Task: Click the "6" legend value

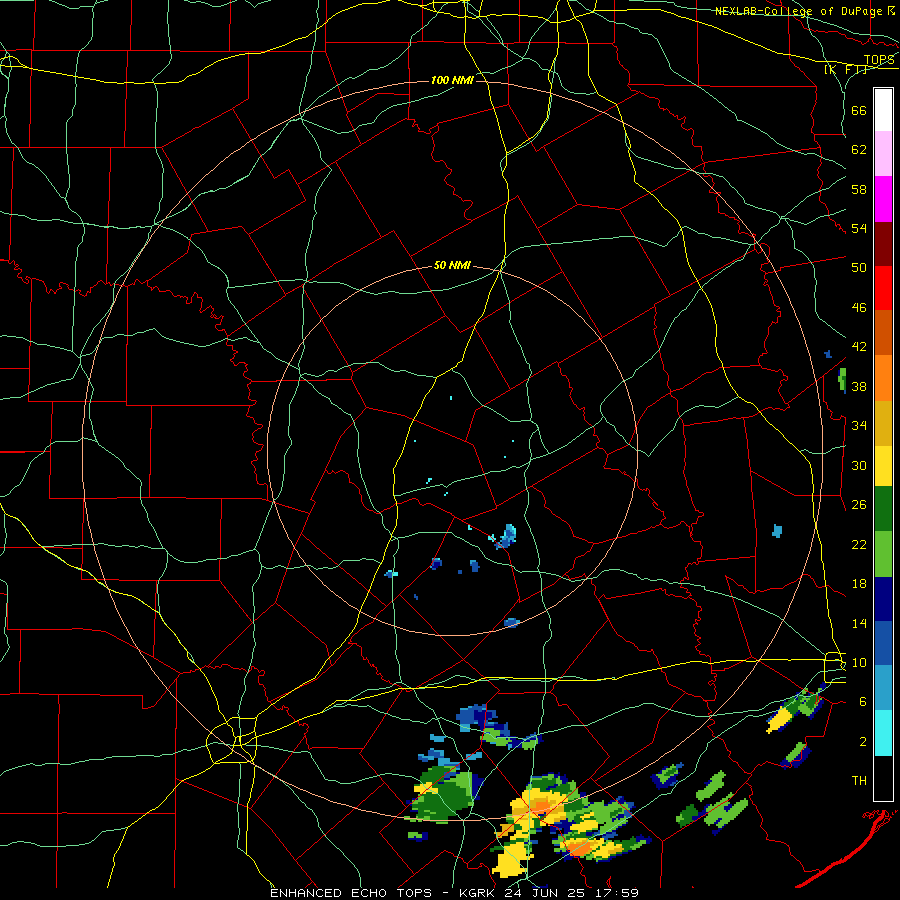Action: [863, 701]
